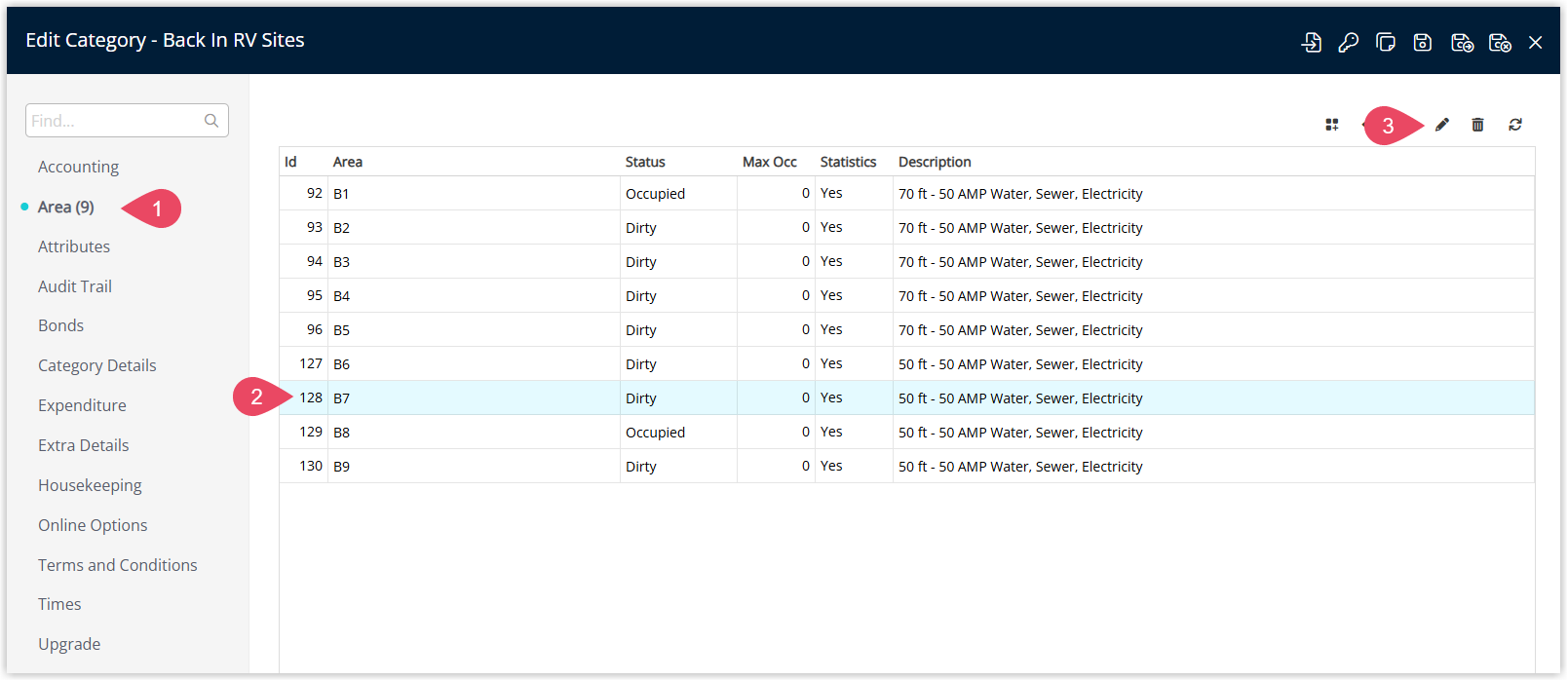
Task: Click the save and exit icon
Action: 1500,42
